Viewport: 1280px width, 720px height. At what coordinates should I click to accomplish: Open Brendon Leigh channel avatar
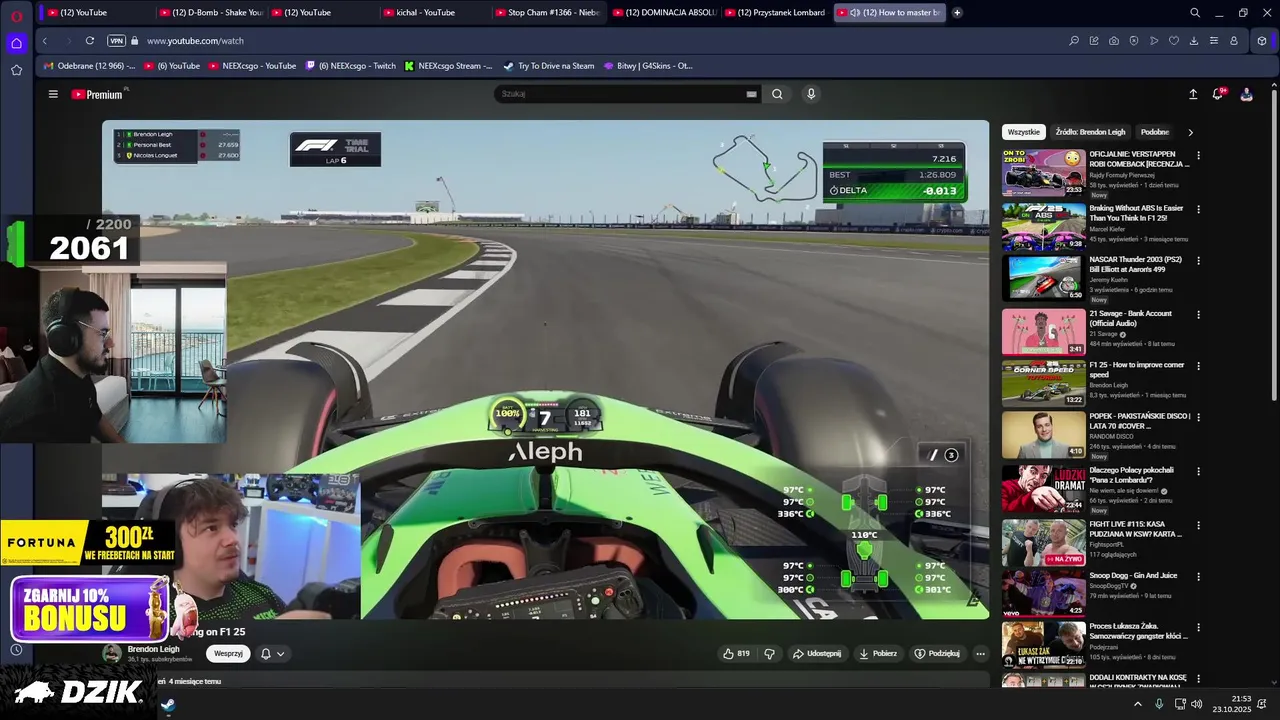(112, 654)
